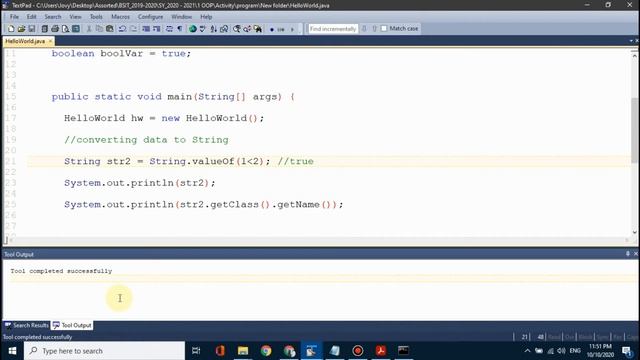Viewport: 640px width, 360px height.
Task: Click the Undo arrow icon
Action: [x=122, y=29]
